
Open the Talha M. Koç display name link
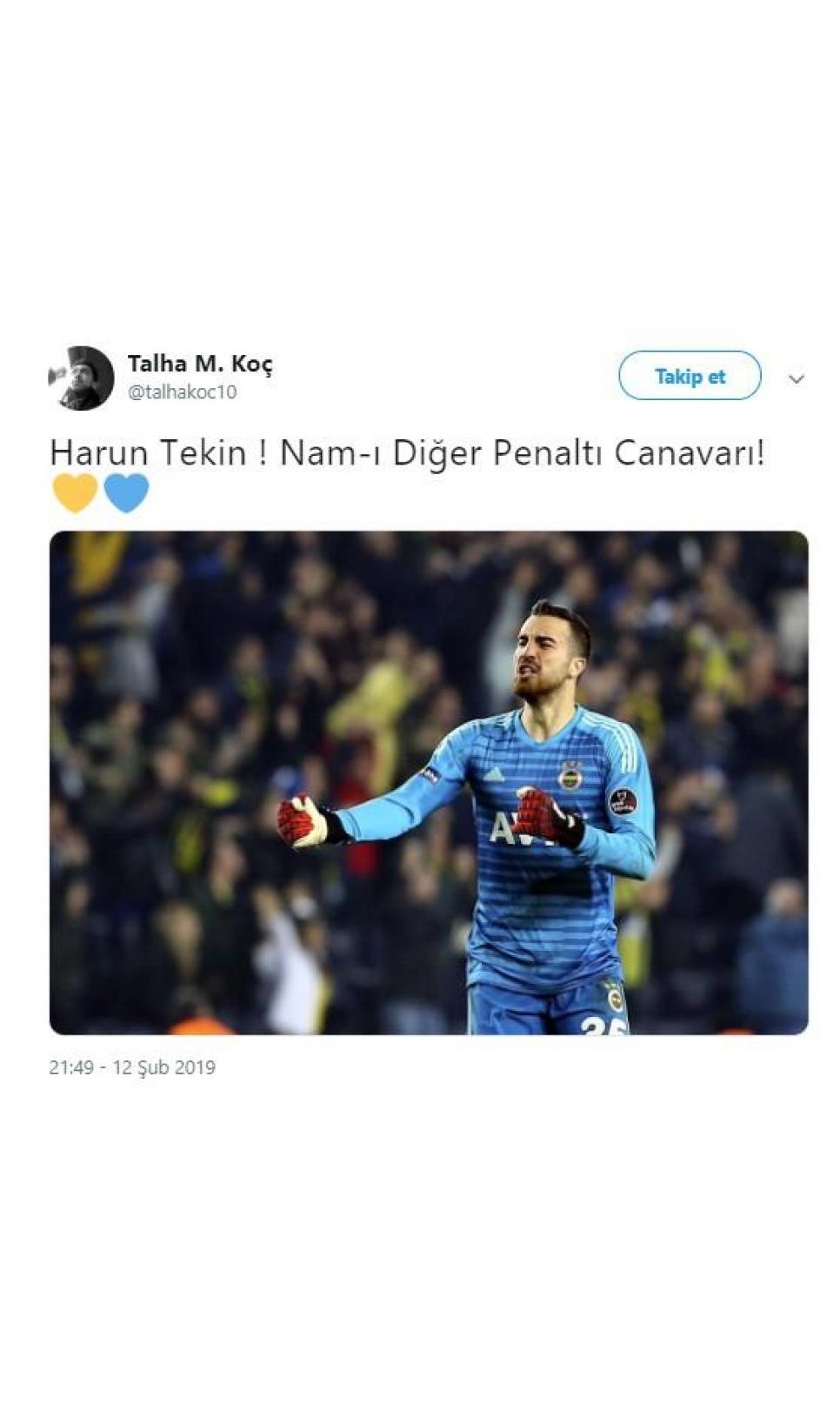pyautogui.click(x=200, y=364)
